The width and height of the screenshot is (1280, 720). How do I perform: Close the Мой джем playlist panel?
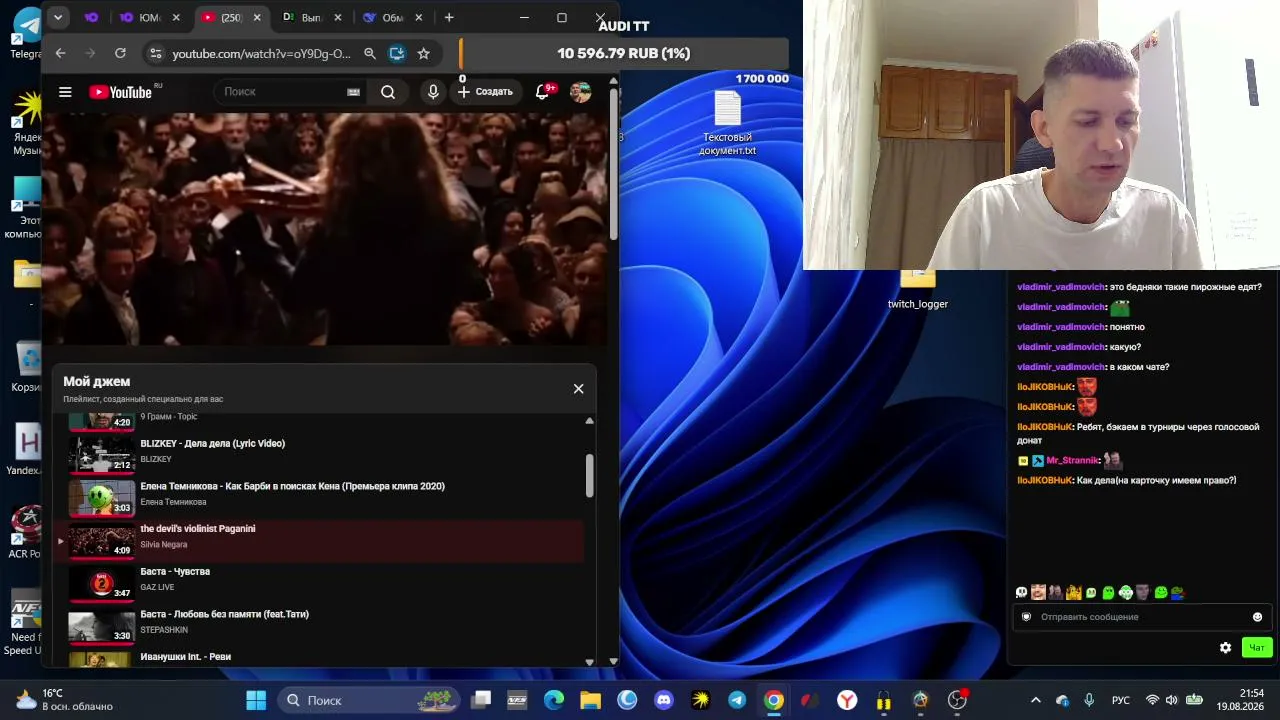[x=578, y=388]
